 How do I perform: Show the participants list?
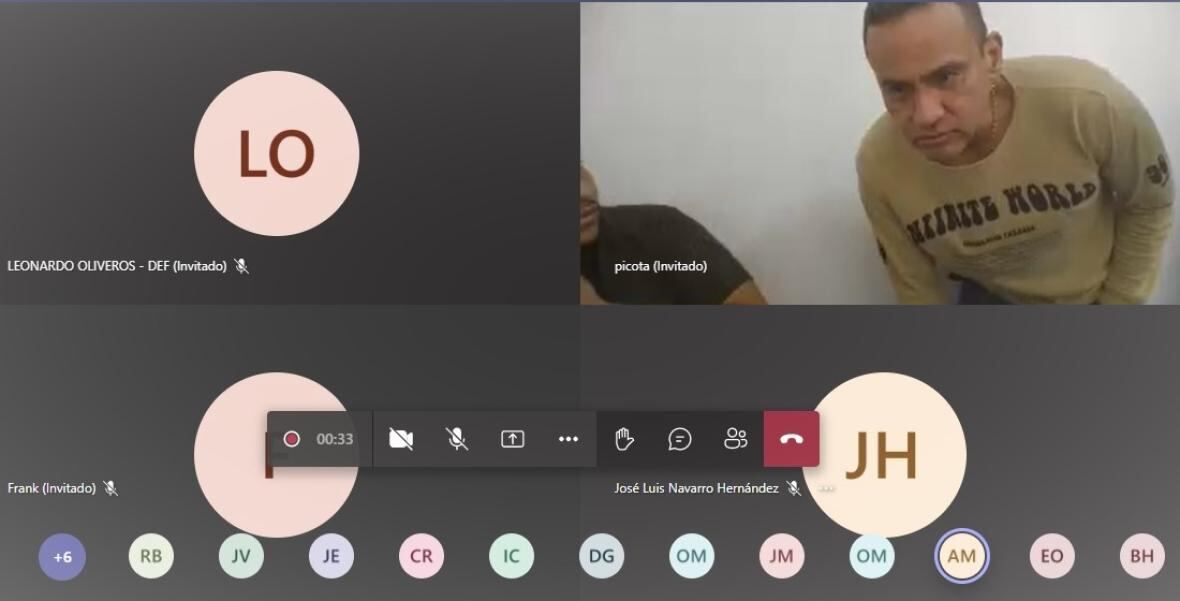click(736, 439)
